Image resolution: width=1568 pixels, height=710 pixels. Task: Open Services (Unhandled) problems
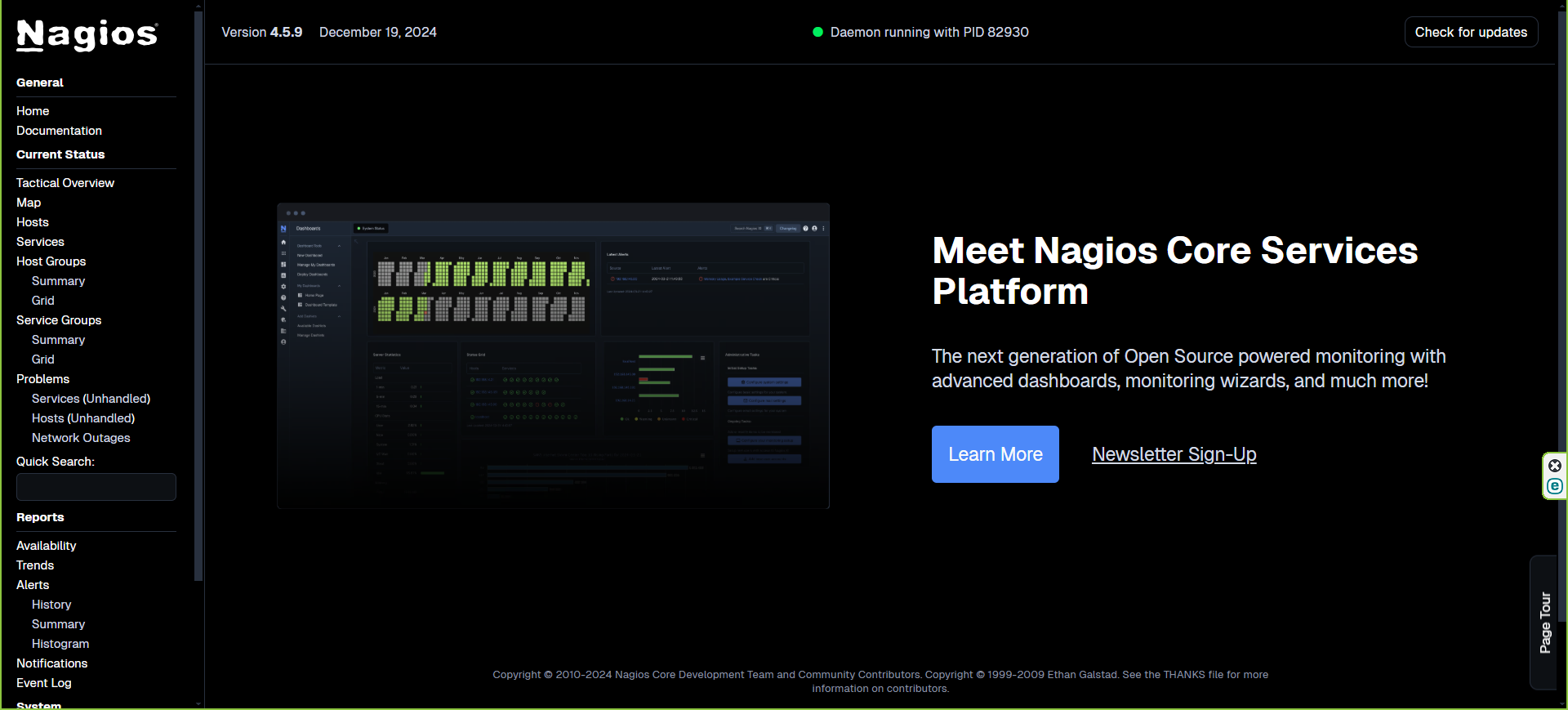click(x=91, y=399)
